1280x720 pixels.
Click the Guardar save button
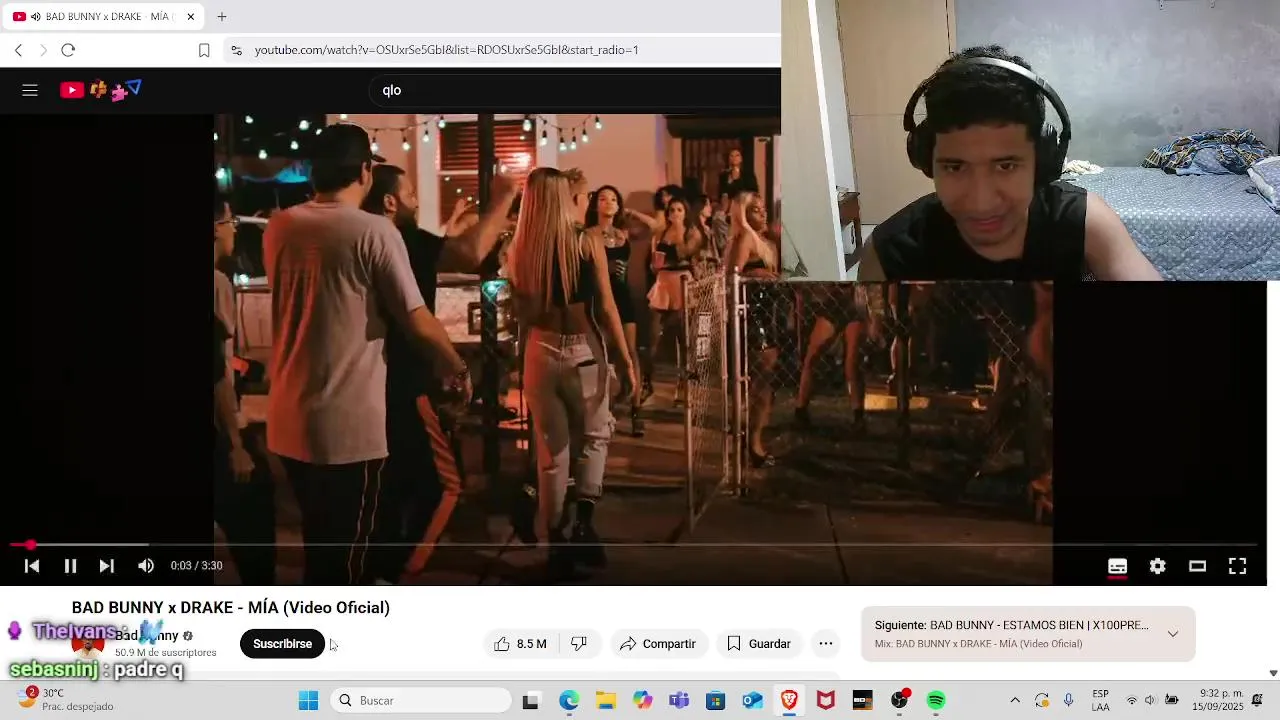(759, 644)
